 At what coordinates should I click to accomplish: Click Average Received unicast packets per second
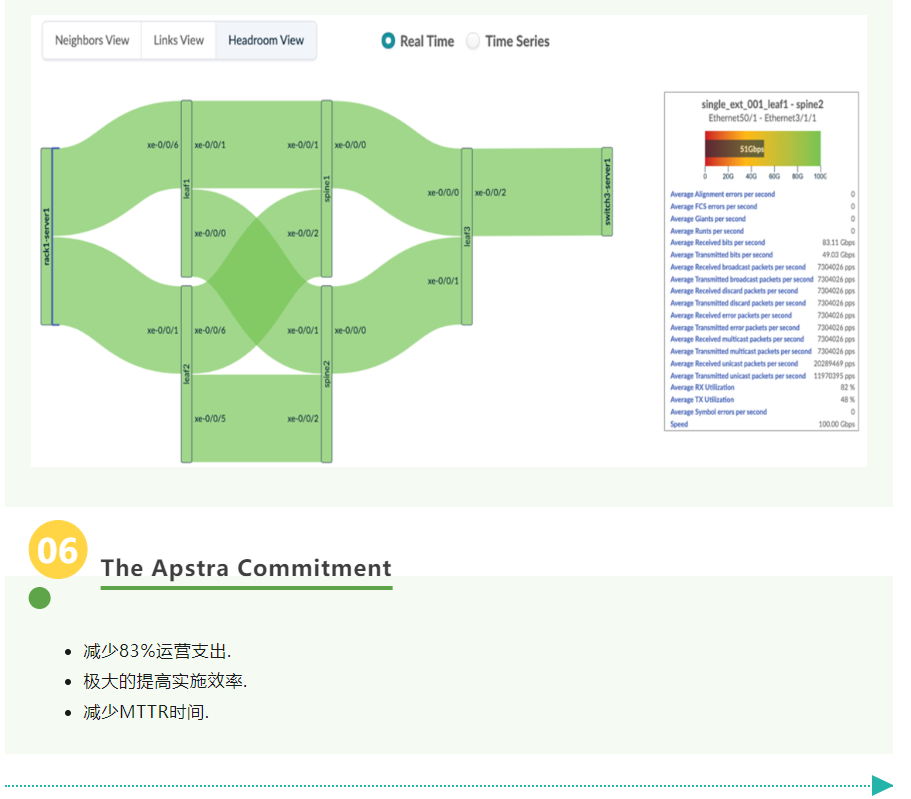coord(734,363)
